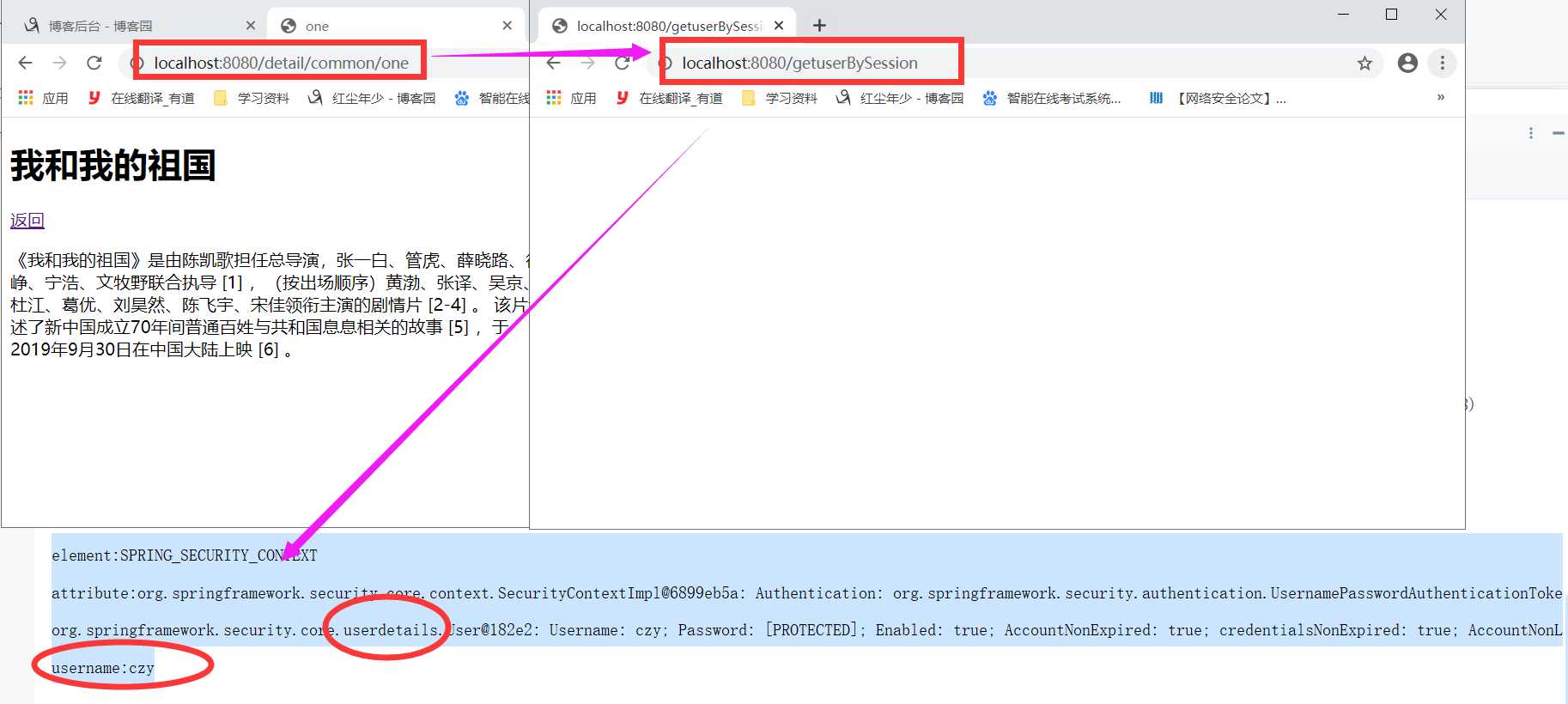The image size is (1568, 704).
Task: Click the 《我和我的祖国》 description paragraph
Action: tap(270, 305)
